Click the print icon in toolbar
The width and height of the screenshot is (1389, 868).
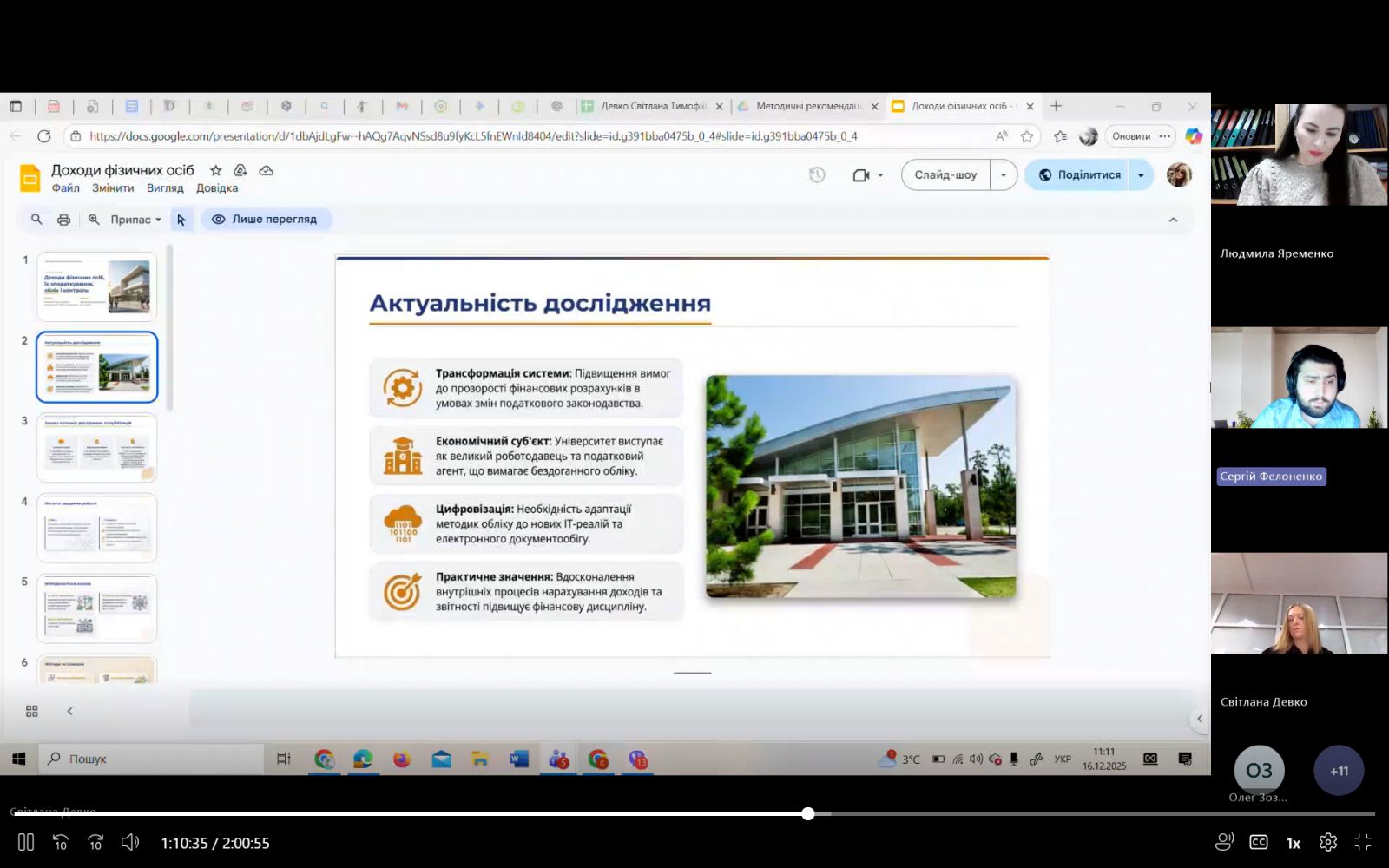coord(63,220)
